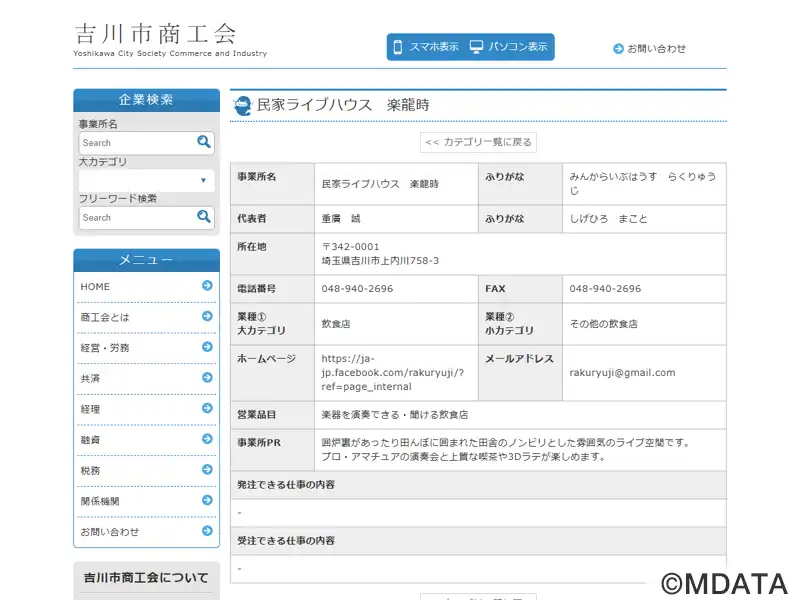The height and width of the screenshot is (600, 800).
Task: Click the arrow icon next to 税務
Action: (207, 470)
